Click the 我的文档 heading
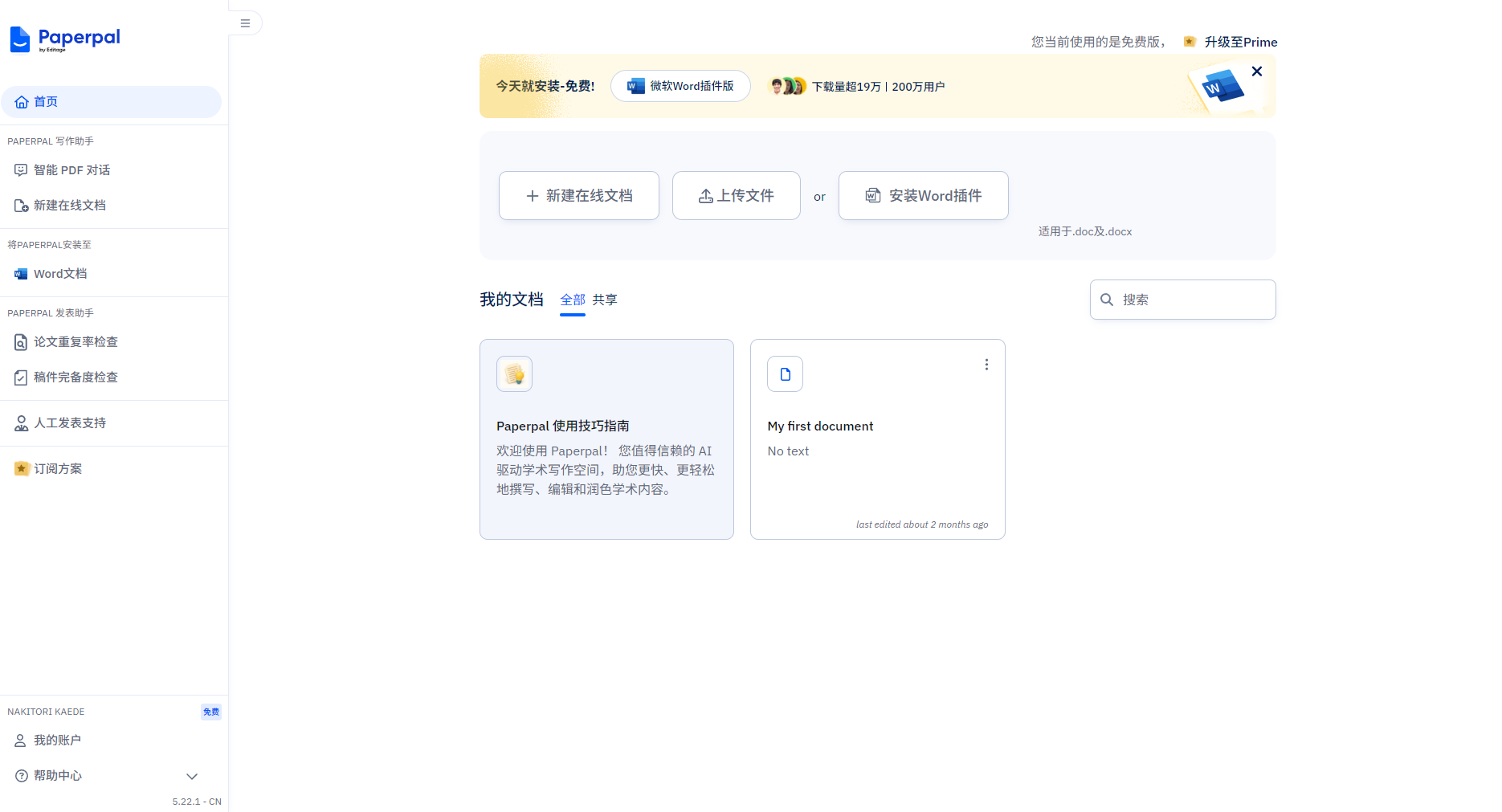1502x812 pixels. click(512, 300)
